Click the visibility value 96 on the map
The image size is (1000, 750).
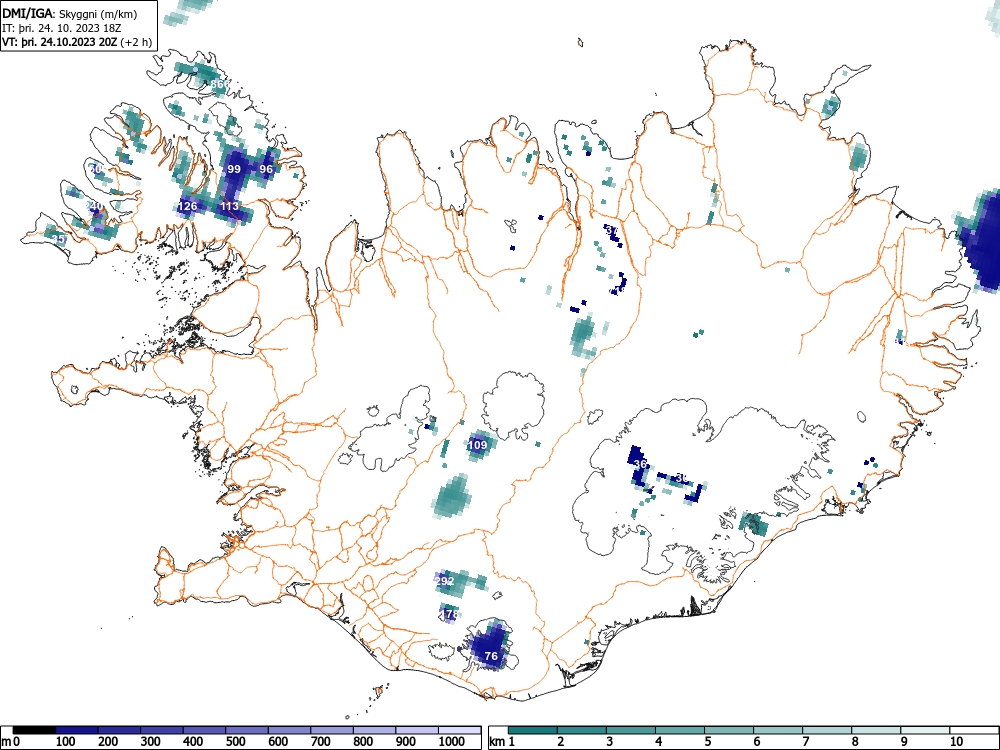[266, 169]
